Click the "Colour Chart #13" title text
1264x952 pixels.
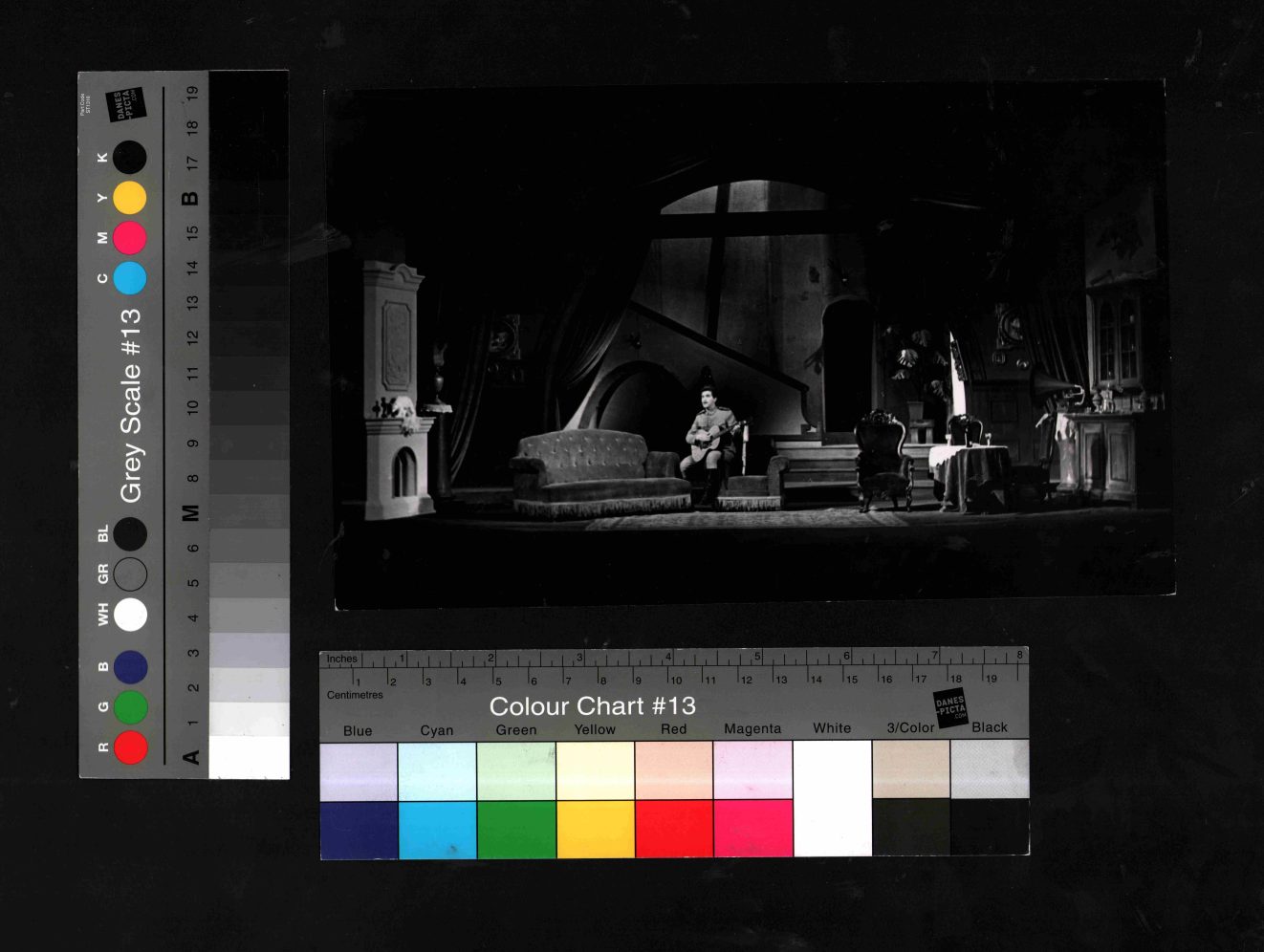pos(592,706)
